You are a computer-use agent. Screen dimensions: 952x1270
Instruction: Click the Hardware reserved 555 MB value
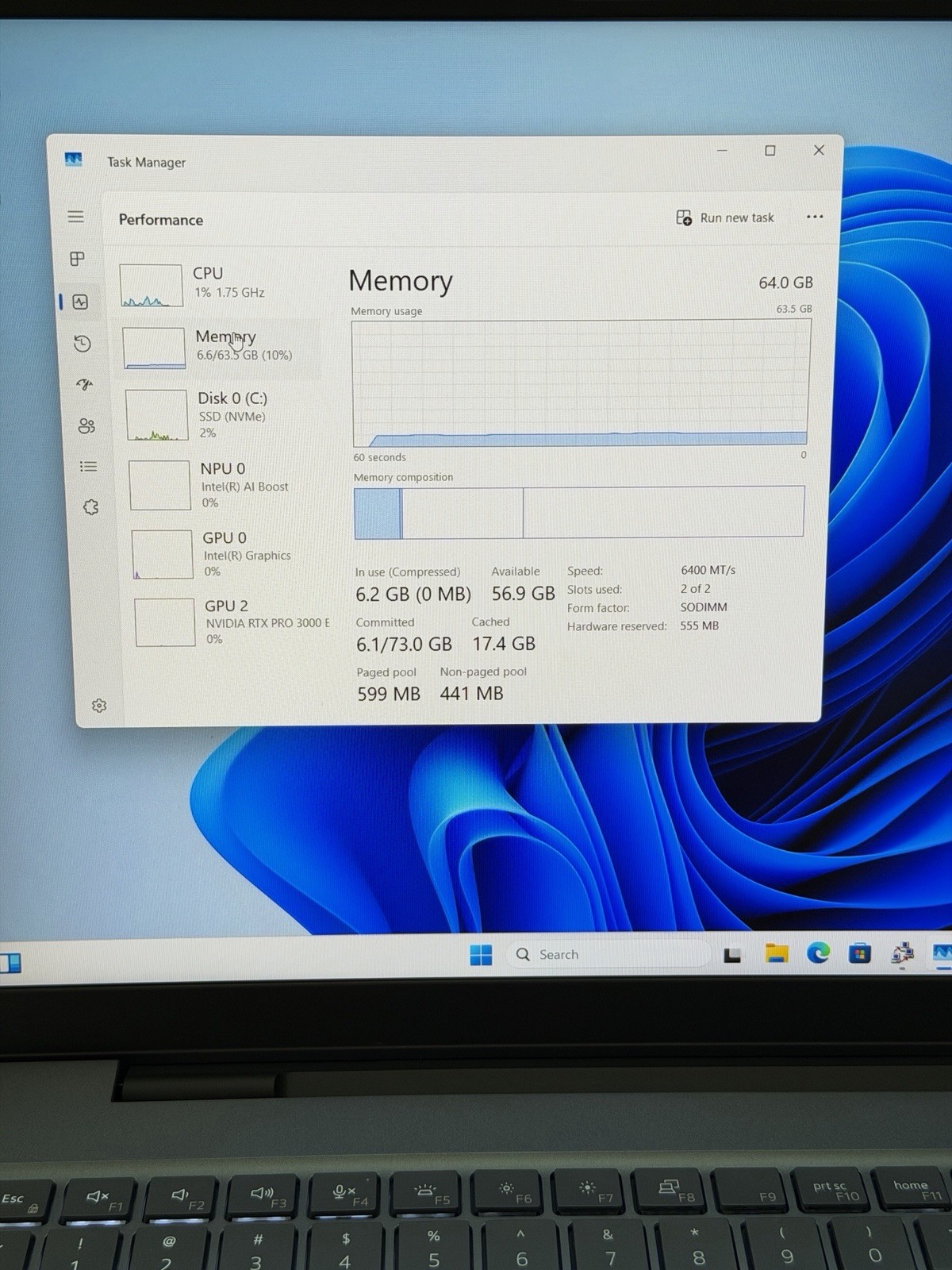click(x=699, y=625)
